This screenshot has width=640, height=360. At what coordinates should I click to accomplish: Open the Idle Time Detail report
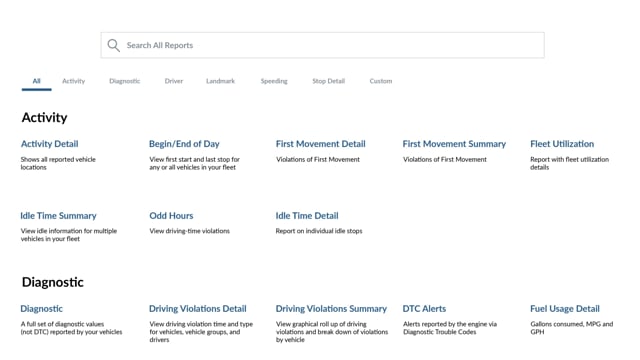(x=307, y=216)
